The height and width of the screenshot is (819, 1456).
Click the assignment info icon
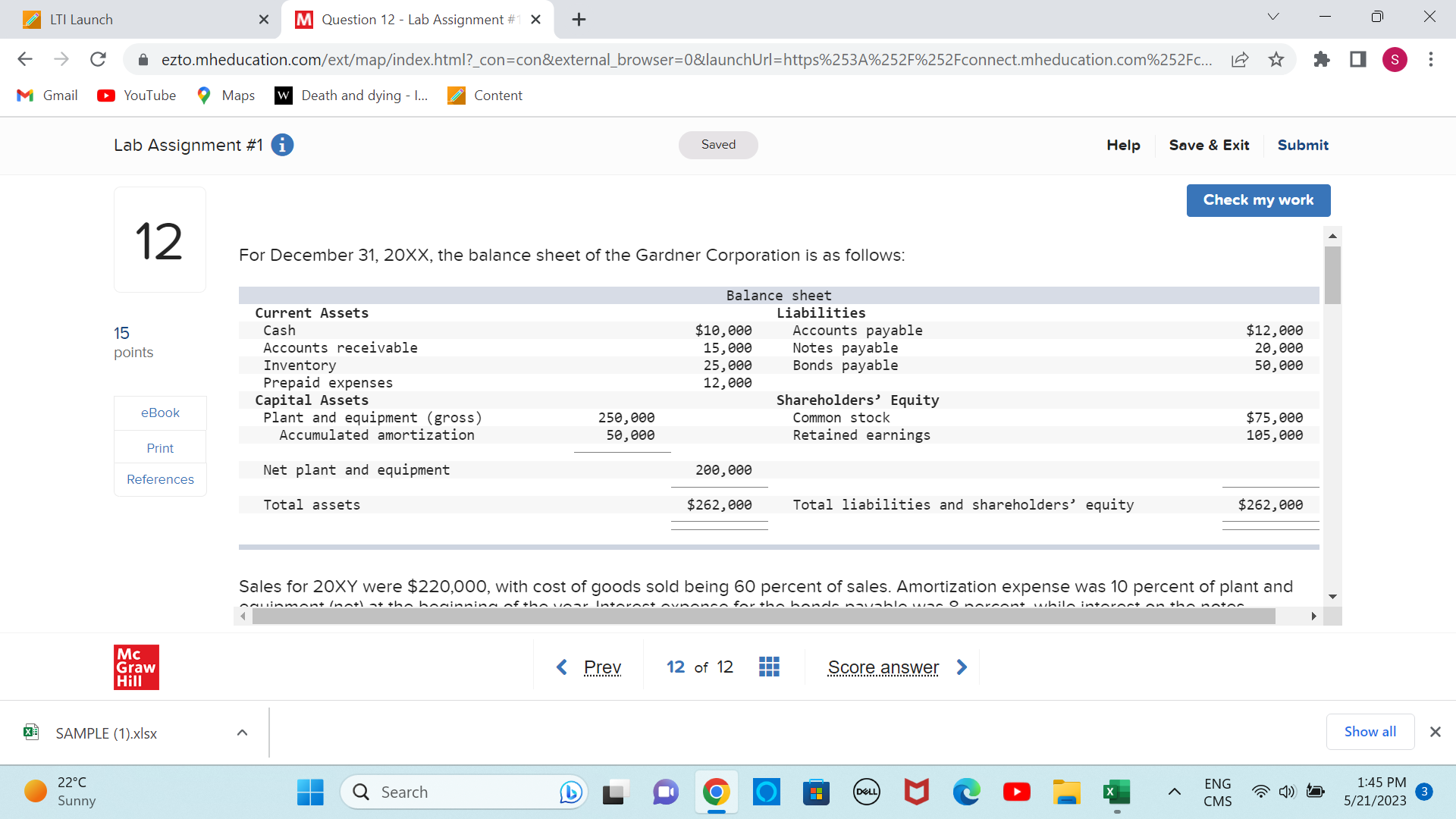[x=282, y=145]
